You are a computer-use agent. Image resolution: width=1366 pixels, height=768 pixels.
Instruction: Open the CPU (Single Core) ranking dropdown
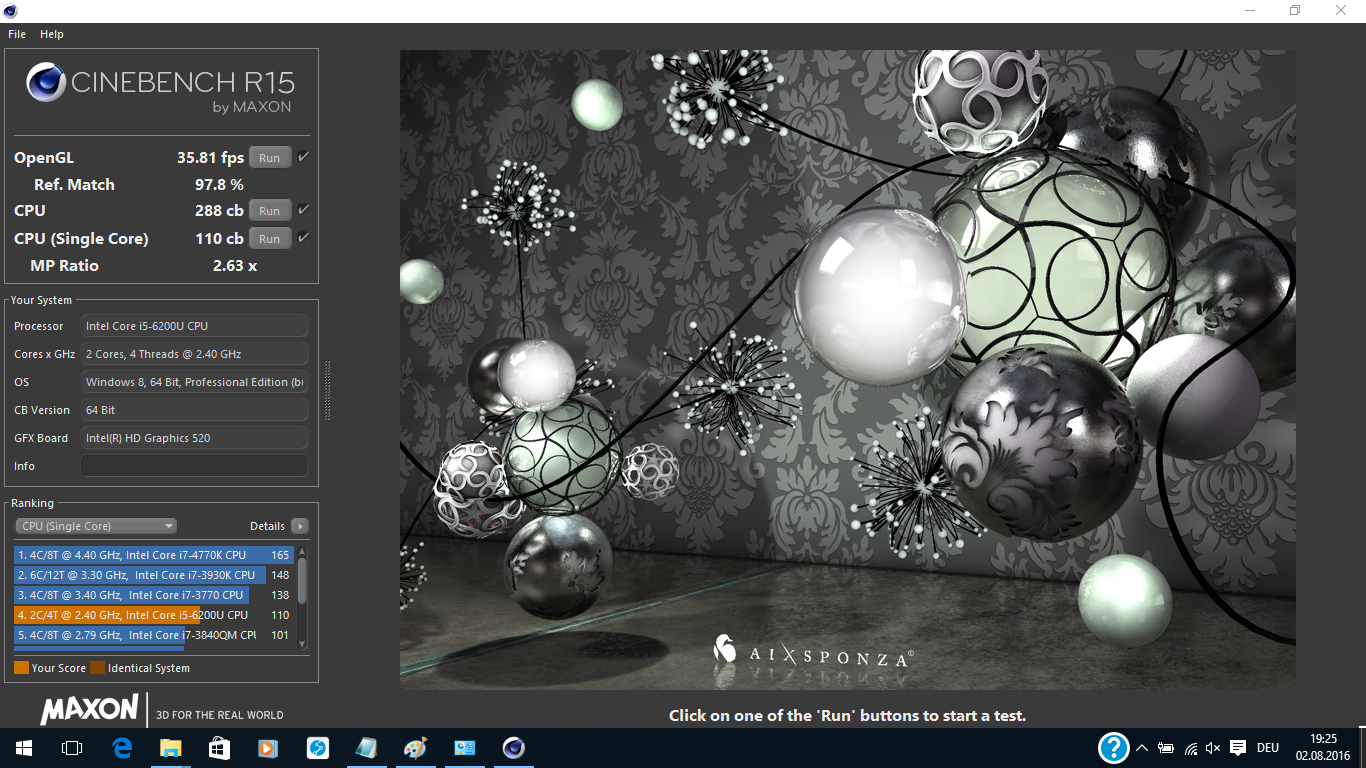click(x=96, y=526)
